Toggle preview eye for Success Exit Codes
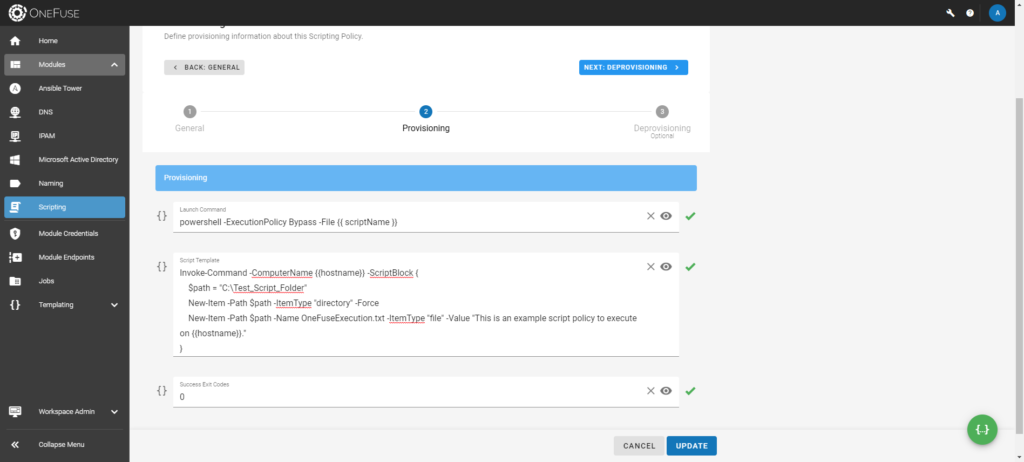 click(666, 391)
